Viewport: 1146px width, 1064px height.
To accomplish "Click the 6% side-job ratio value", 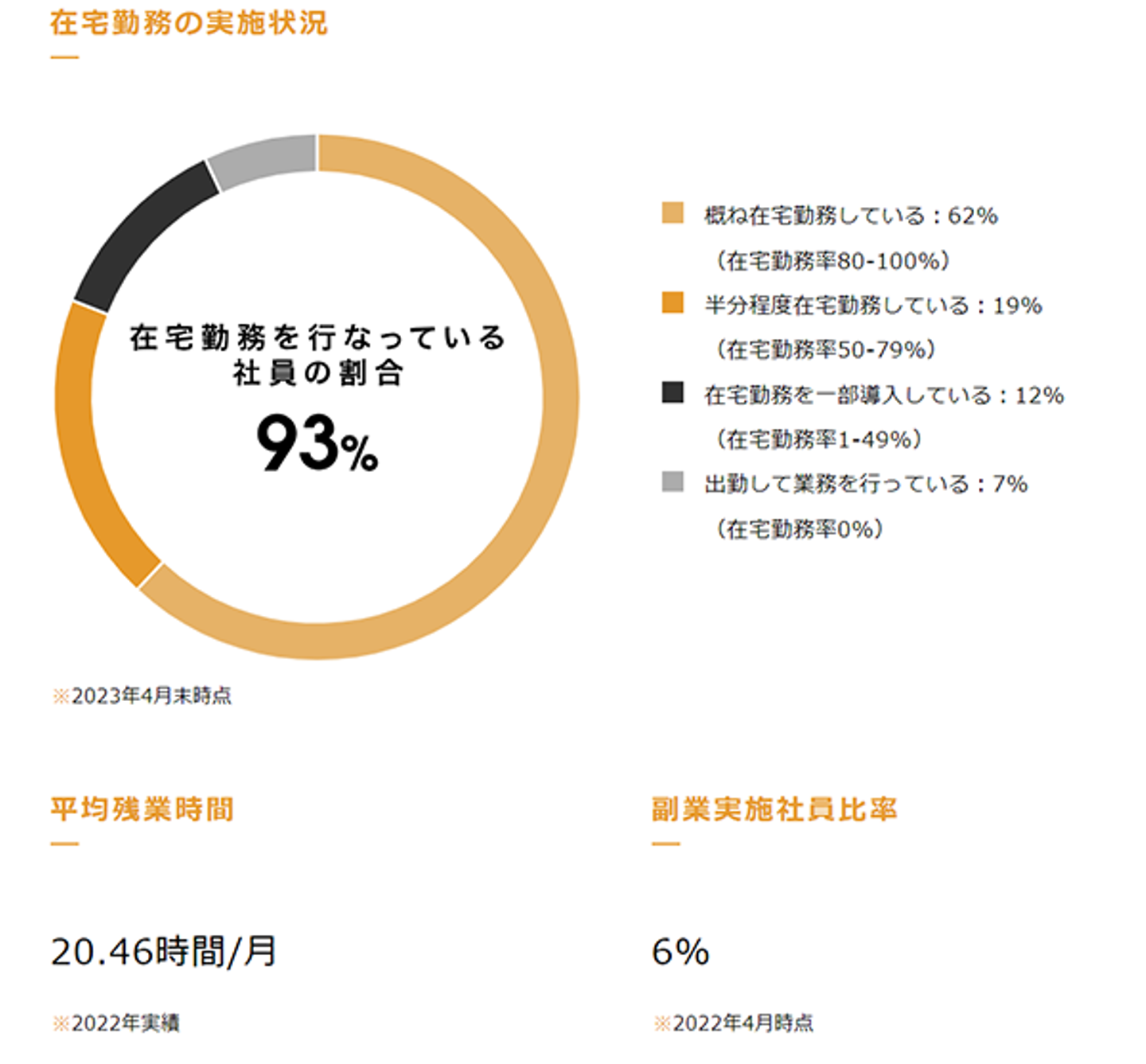I will pos(680,952).
